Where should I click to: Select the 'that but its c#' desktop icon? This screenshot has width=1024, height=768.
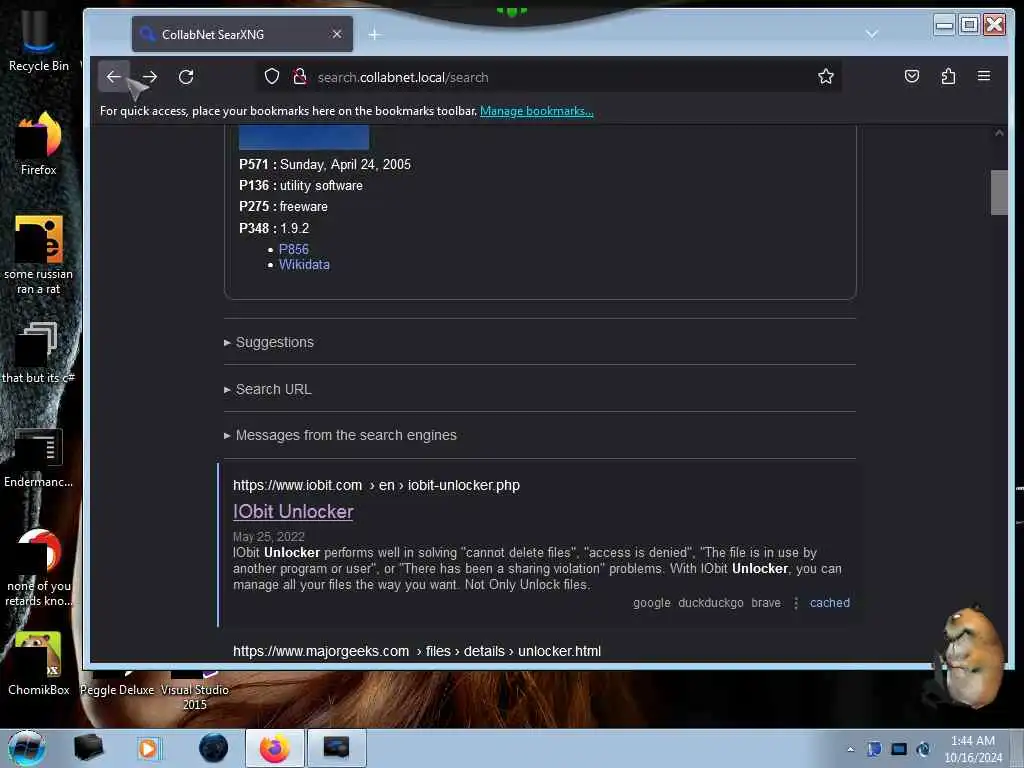click(39, 353)
